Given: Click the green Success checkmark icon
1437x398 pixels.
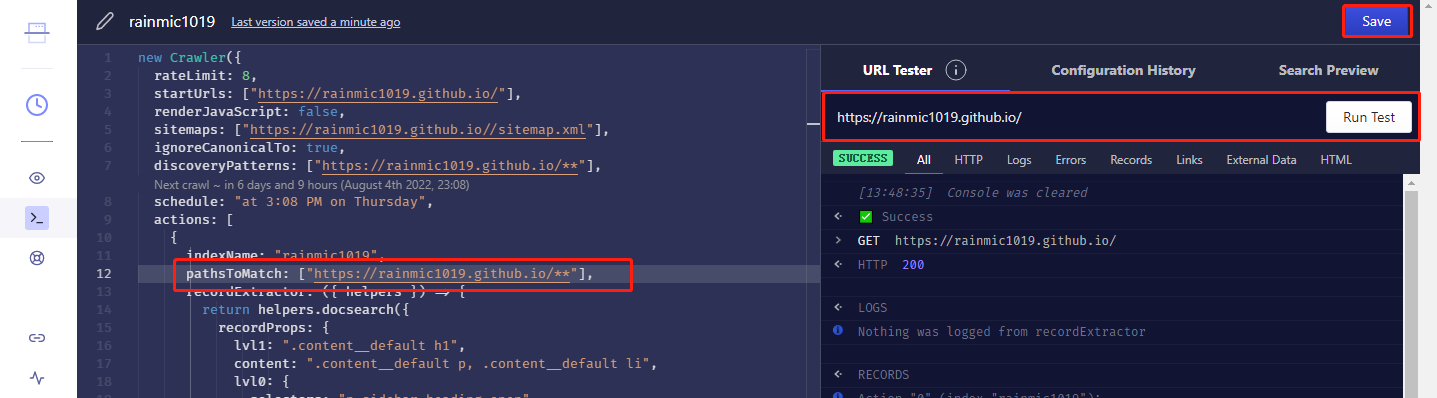Looking at the screenshot, I should point(866,217).
